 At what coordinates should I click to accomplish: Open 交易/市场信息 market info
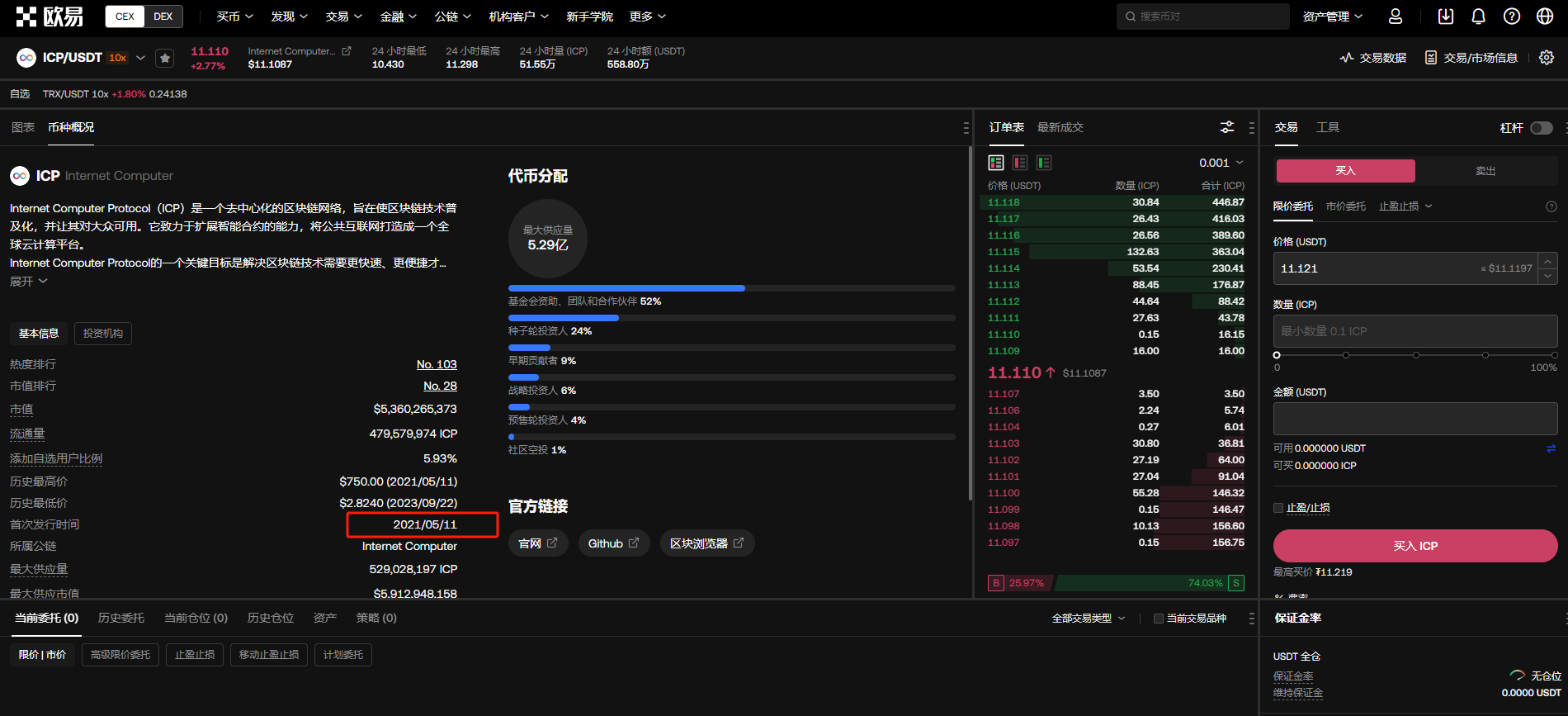1471,58
